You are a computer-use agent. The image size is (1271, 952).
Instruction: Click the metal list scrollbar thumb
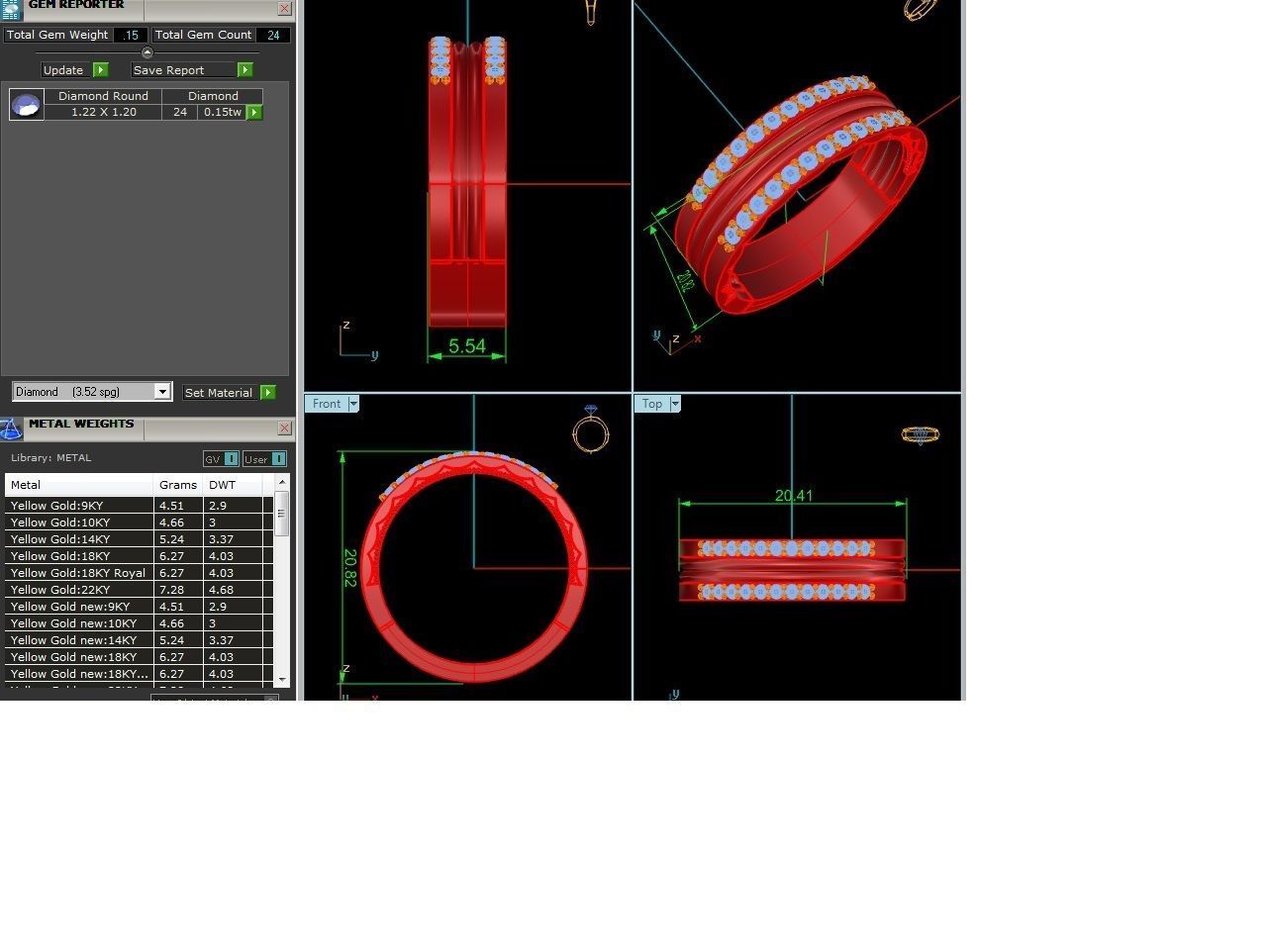[282, 514]
